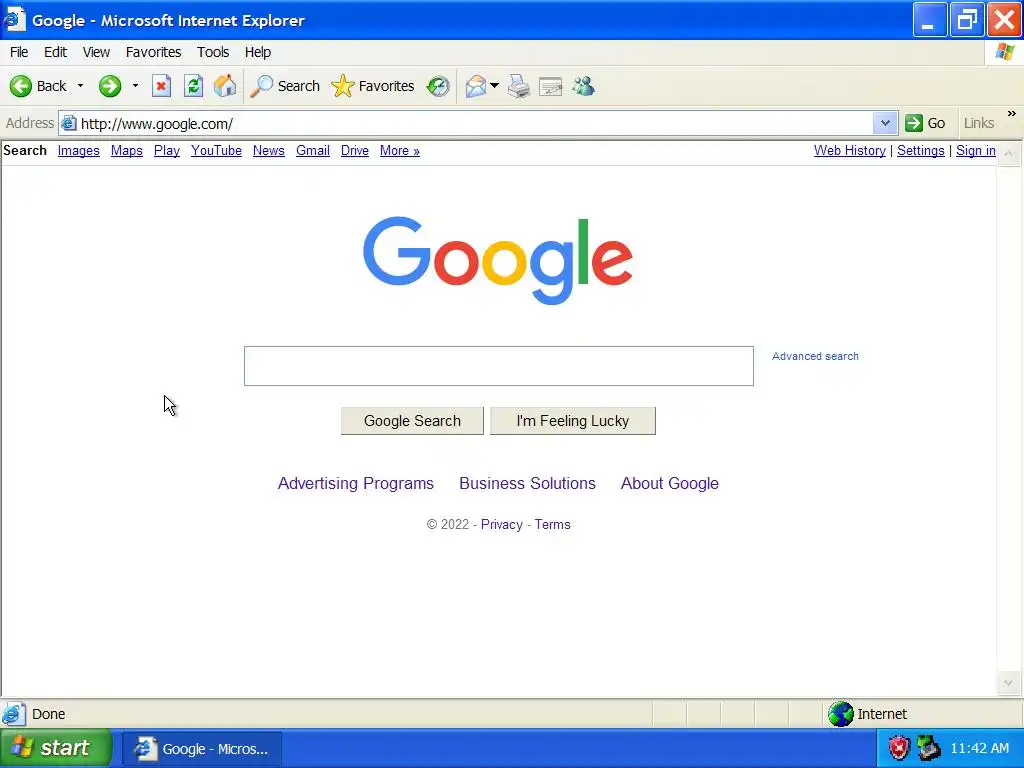Refresh the page with the green arrows icon
This screenshot has width=1024, height=768.
193,86
